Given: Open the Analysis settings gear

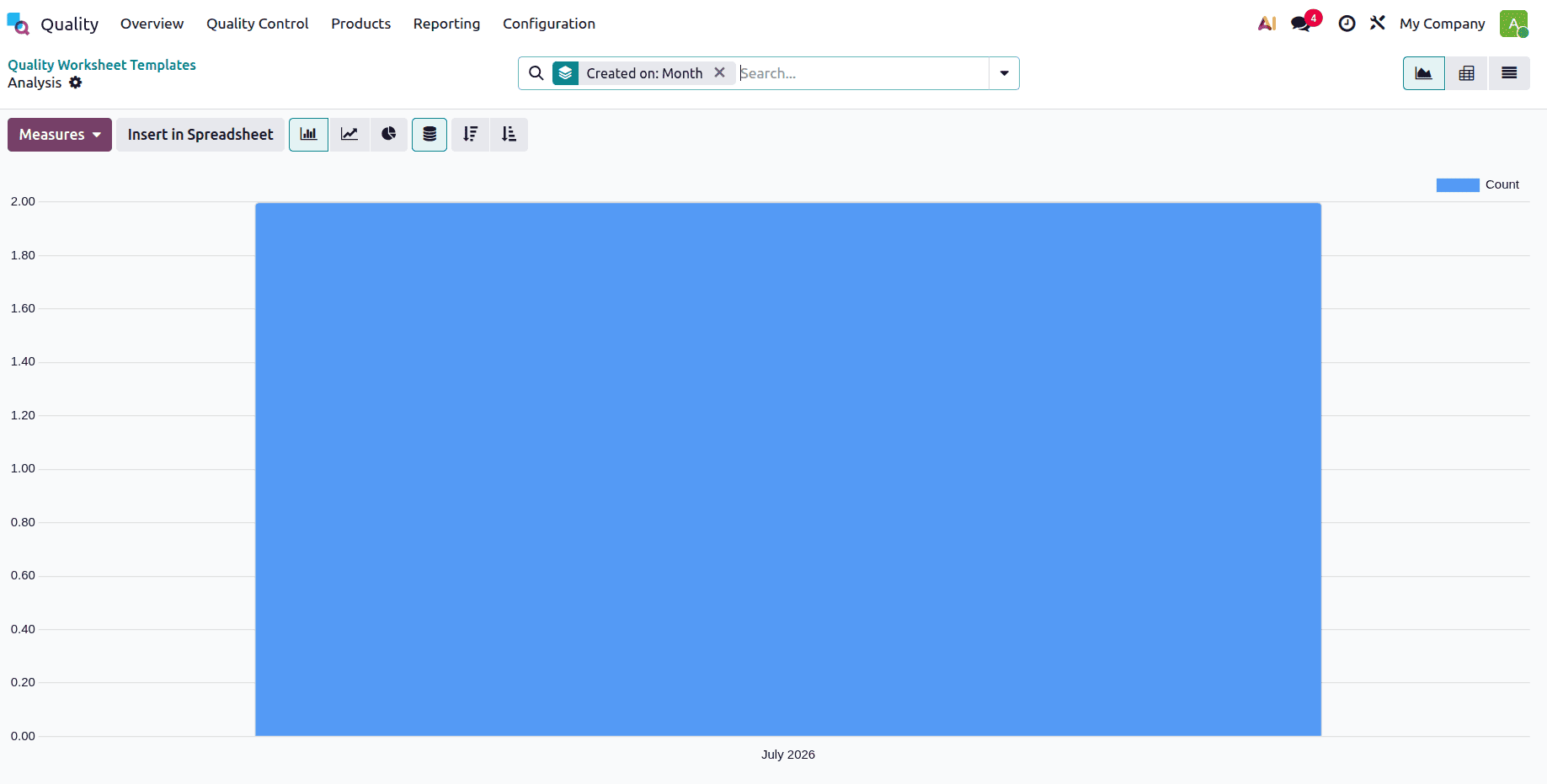Looking at the screenshot, I should (x=76, y=83).
